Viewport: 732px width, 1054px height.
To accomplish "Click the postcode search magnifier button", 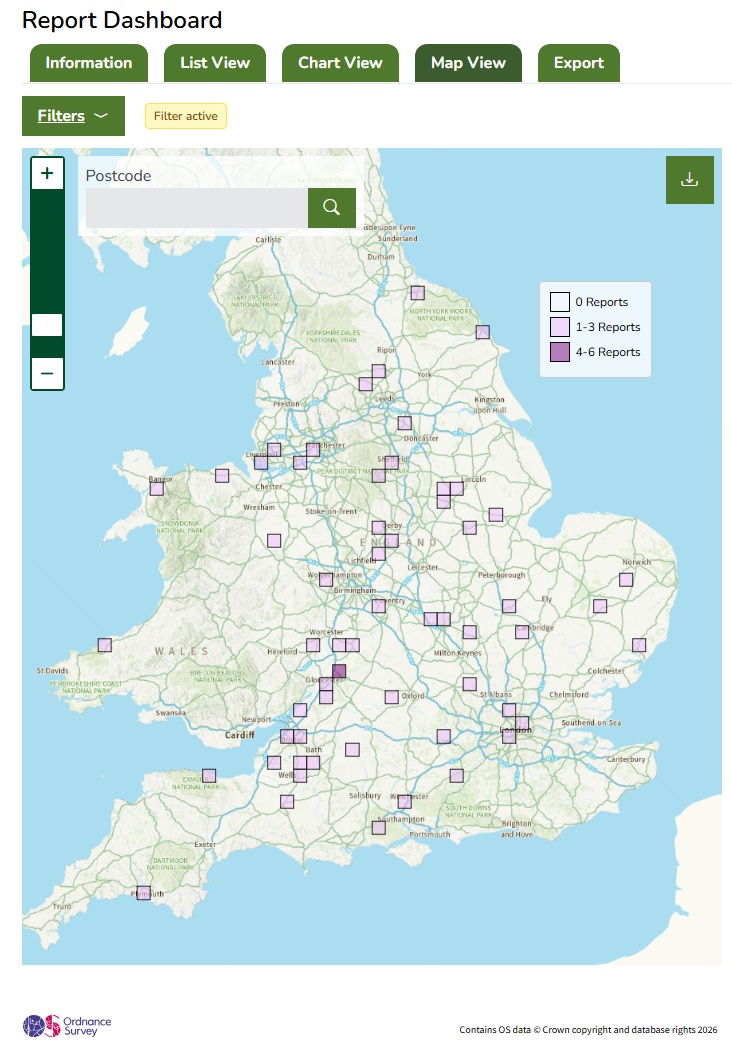I will (331, 208).
